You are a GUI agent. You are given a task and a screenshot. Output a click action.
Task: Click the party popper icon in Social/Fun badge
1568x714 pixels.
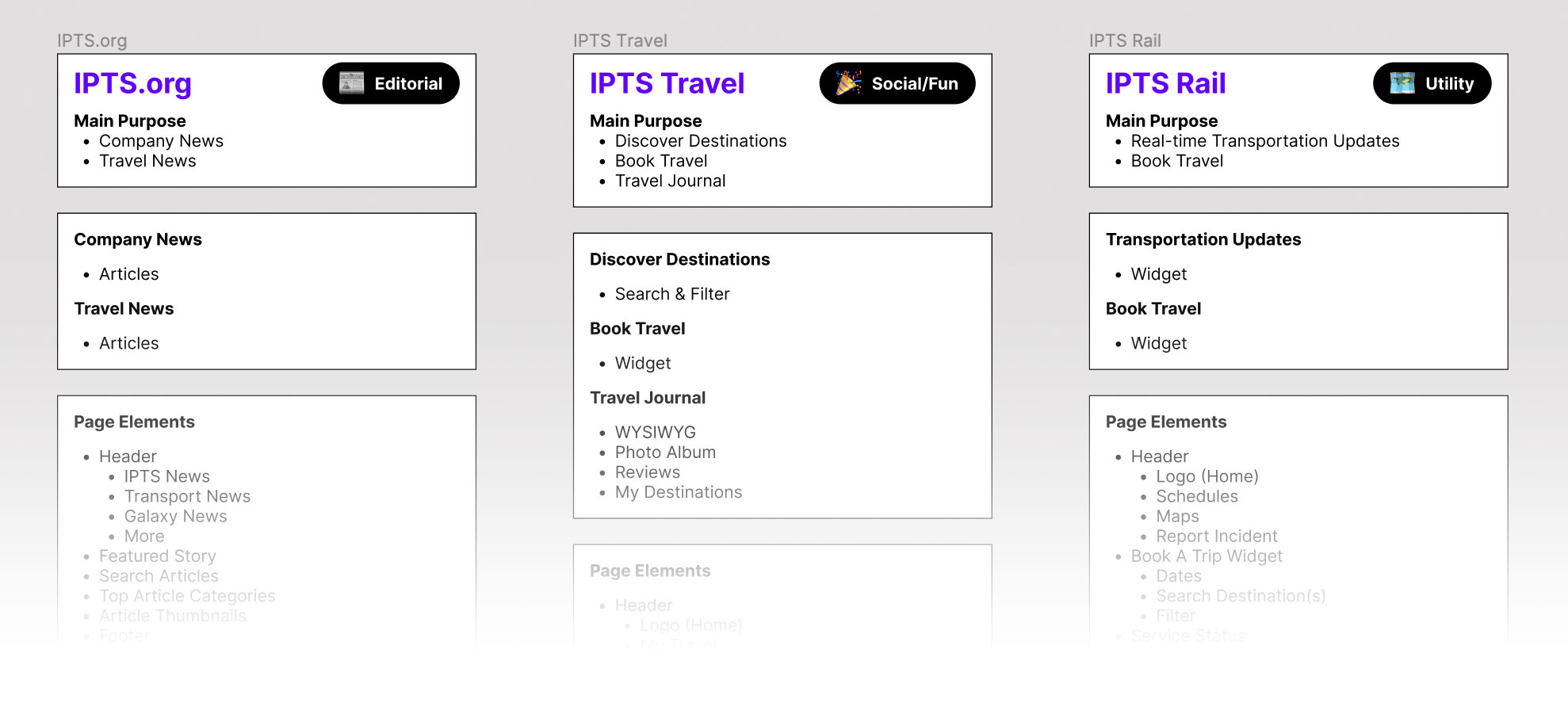(848, 83)
